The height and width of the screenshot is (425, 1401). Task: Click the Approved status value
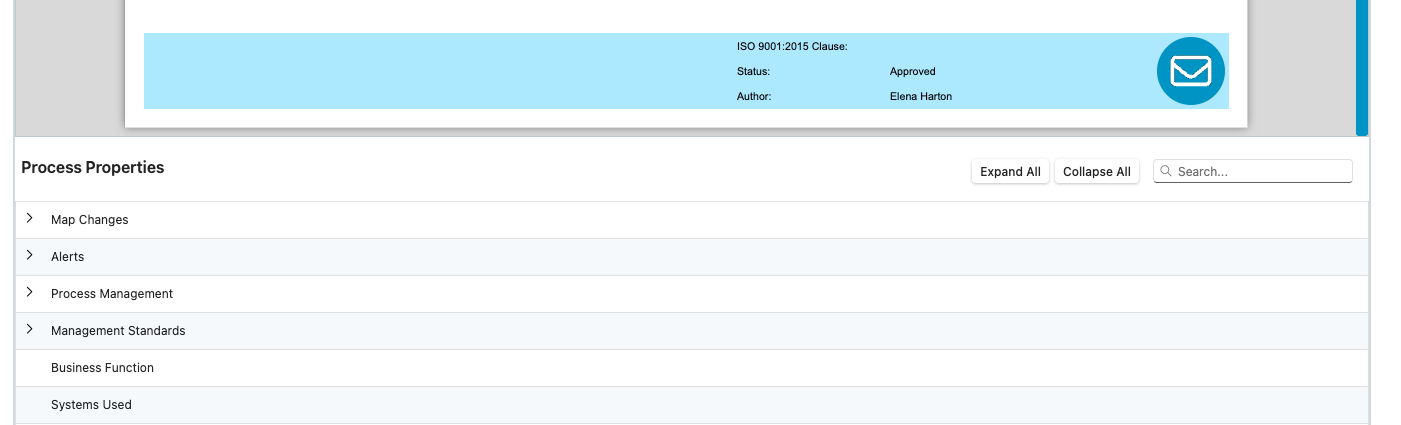pos(913,72)
